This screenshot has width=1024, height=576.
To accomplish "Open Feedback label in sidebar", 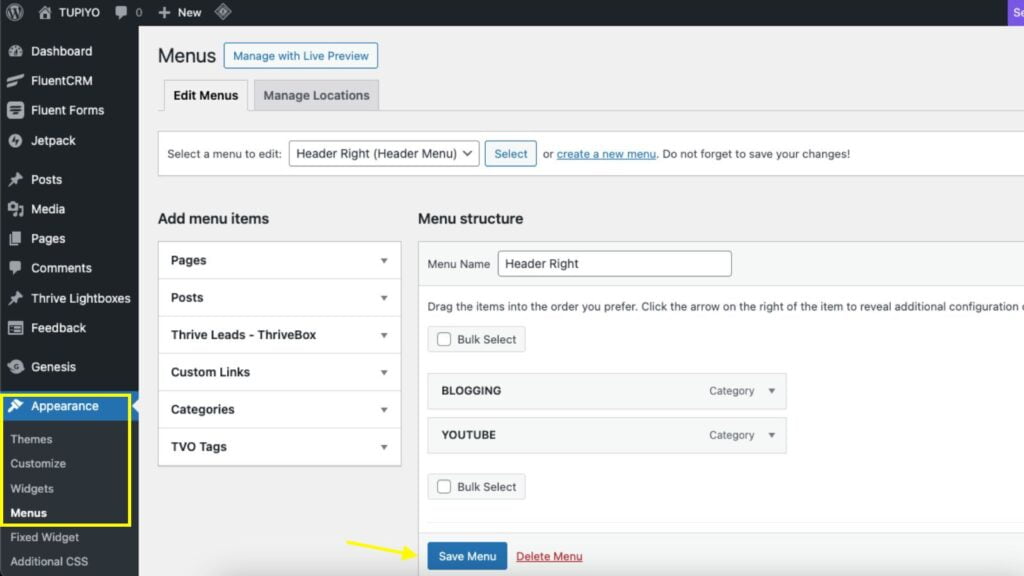I will [x=58, y=328].
